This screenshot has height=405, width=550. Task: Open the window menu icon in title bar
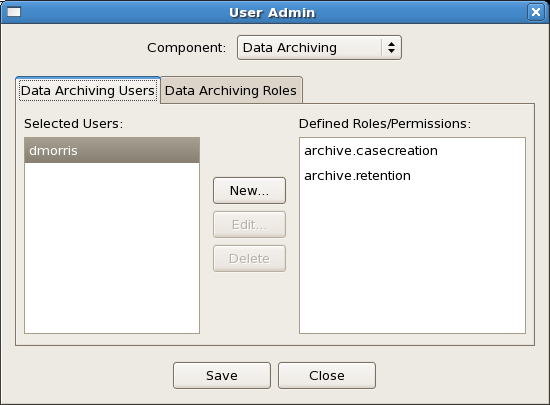(x=14, y=12)
